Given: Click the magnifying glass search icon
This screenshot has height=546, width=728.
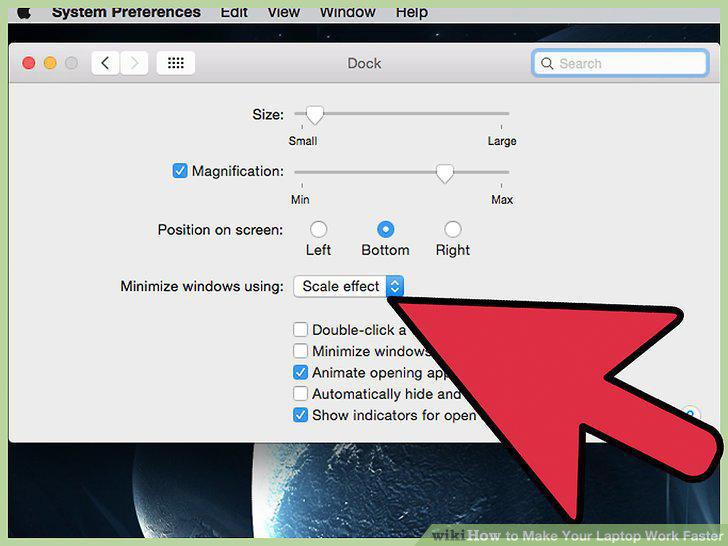Looking at the screenshot, I should click(x=547, y=64).
